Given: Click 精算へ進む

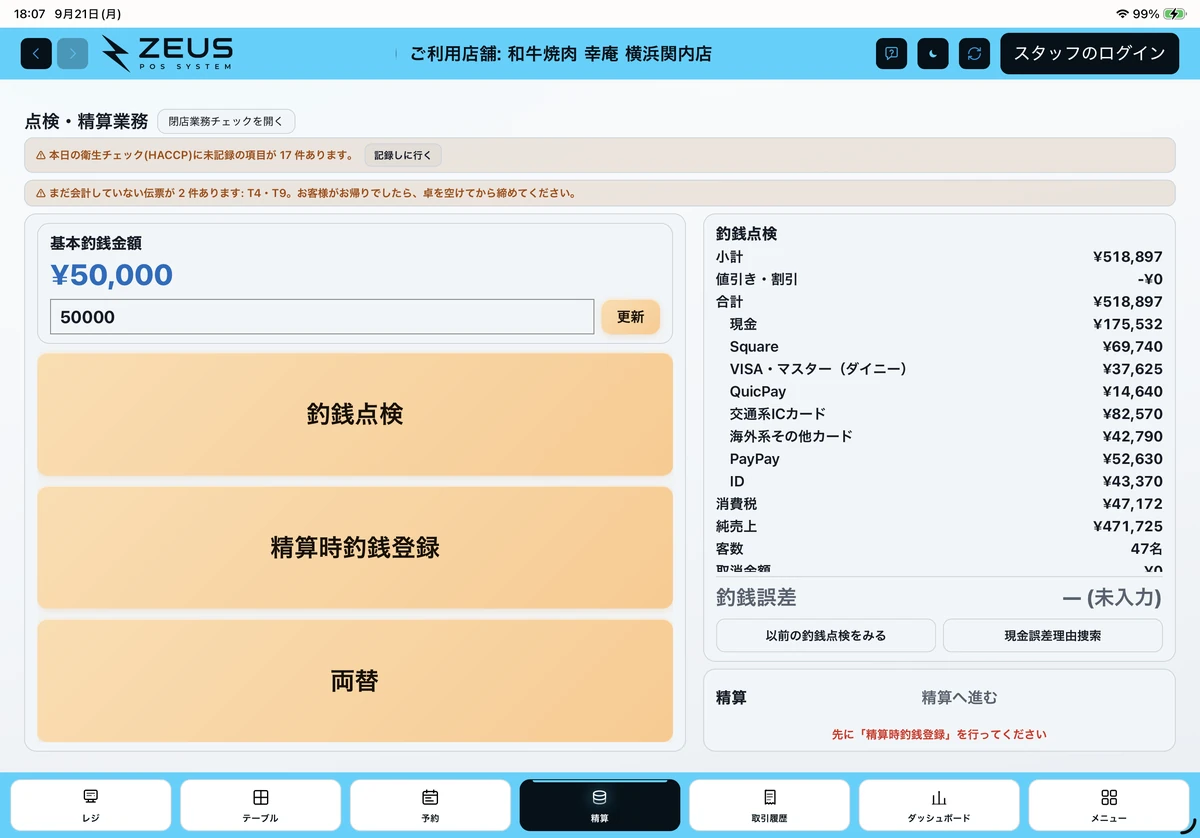Looking at the screenshot, I should coord(959,698).
